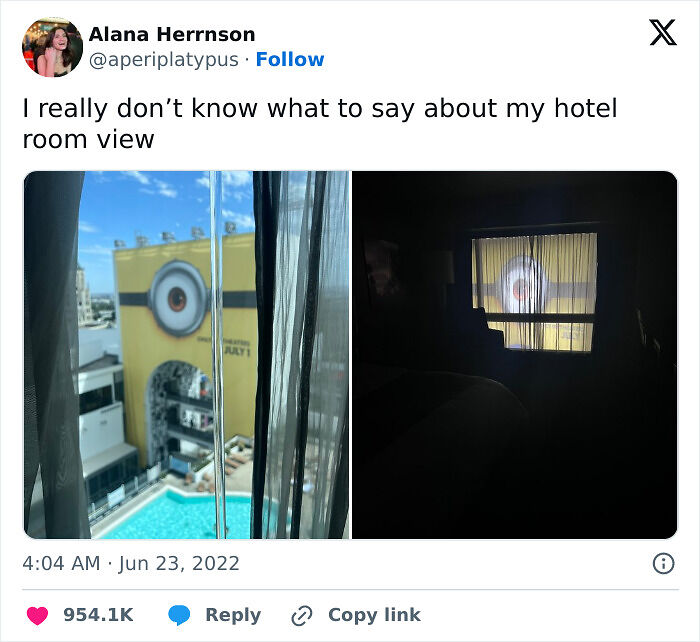The image size is (700, 642).
Task: Click the Jun 23, 2022 date
Action: 179,564
